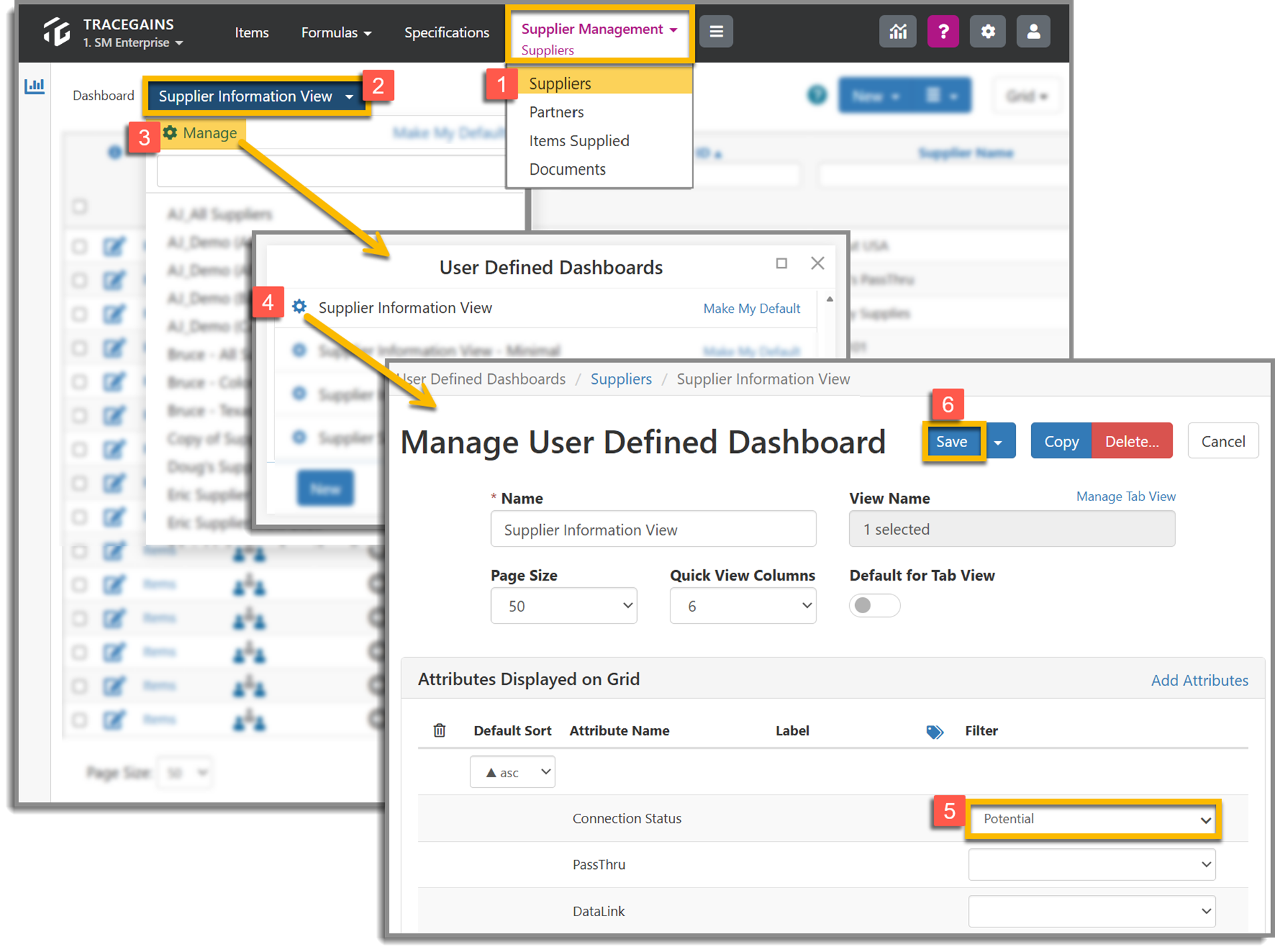This screenshot has height=952, width=1275.
Task: Click the User Defined Dashboards breadcrumb
Action: coord(481,379)
